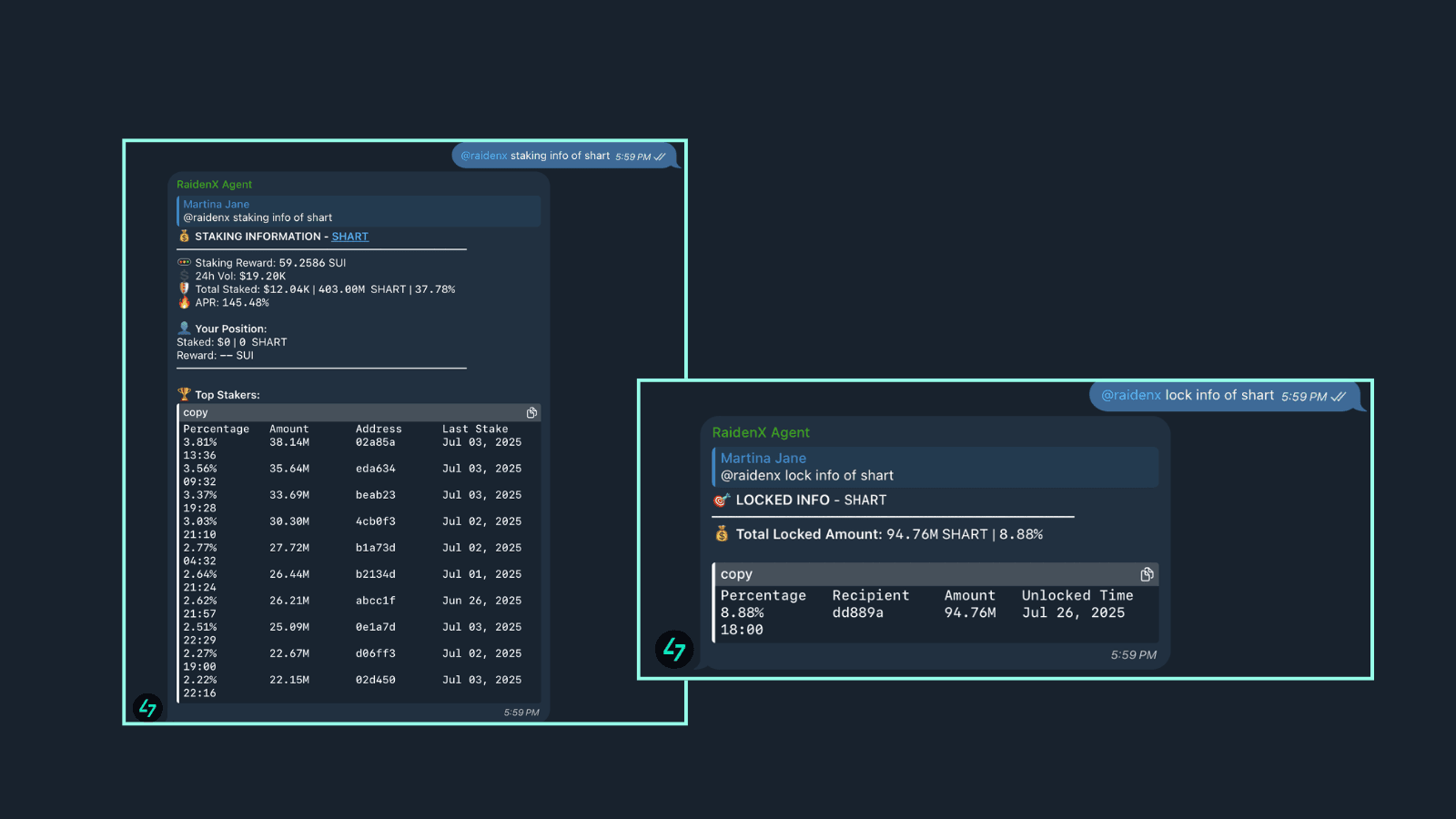Open the SHART token link
The height and width of the screenshot is (819, 1456).
coord(349,237)
